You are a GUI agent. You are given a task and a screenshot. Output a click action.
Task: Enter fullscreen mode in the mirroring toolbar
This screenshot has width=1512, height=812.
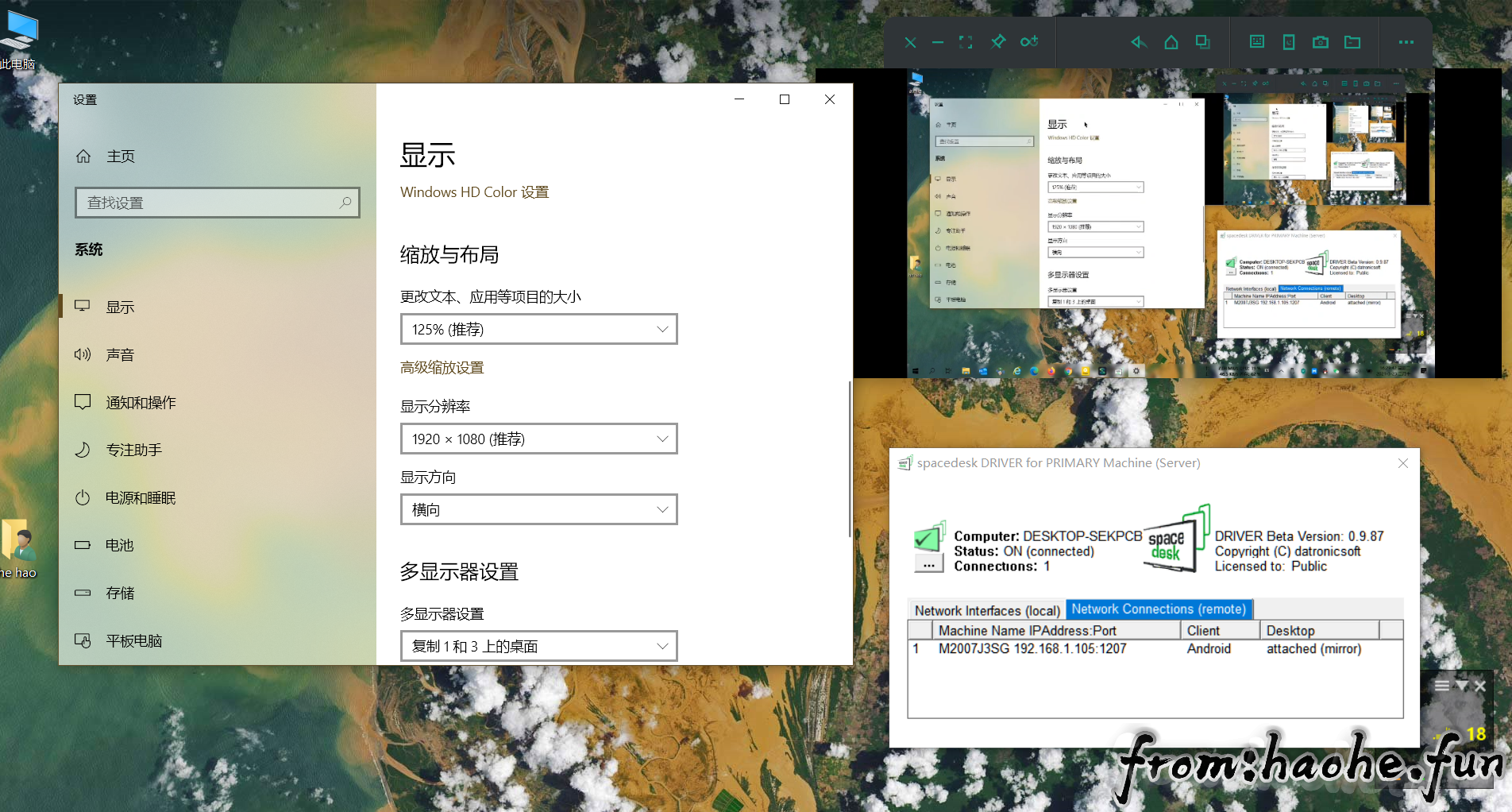[x=966, y=42]
